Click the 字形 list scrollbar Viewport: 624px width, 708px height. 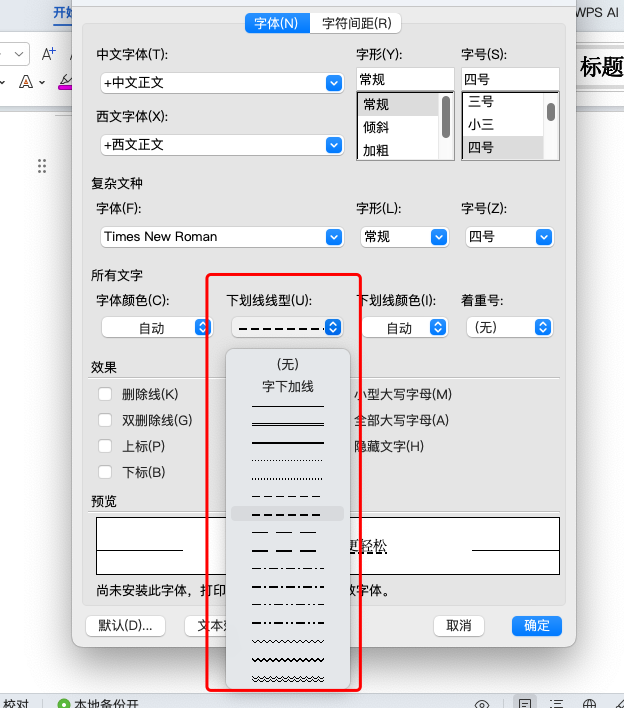click(x=446, y=117)
